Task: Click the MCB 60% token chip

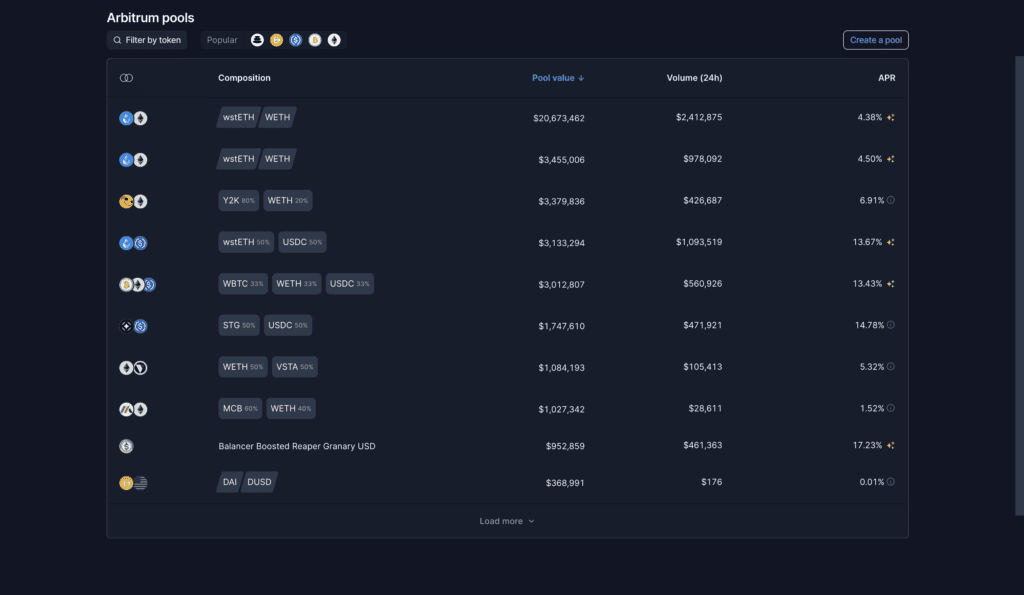Action: tap(240, 409)
